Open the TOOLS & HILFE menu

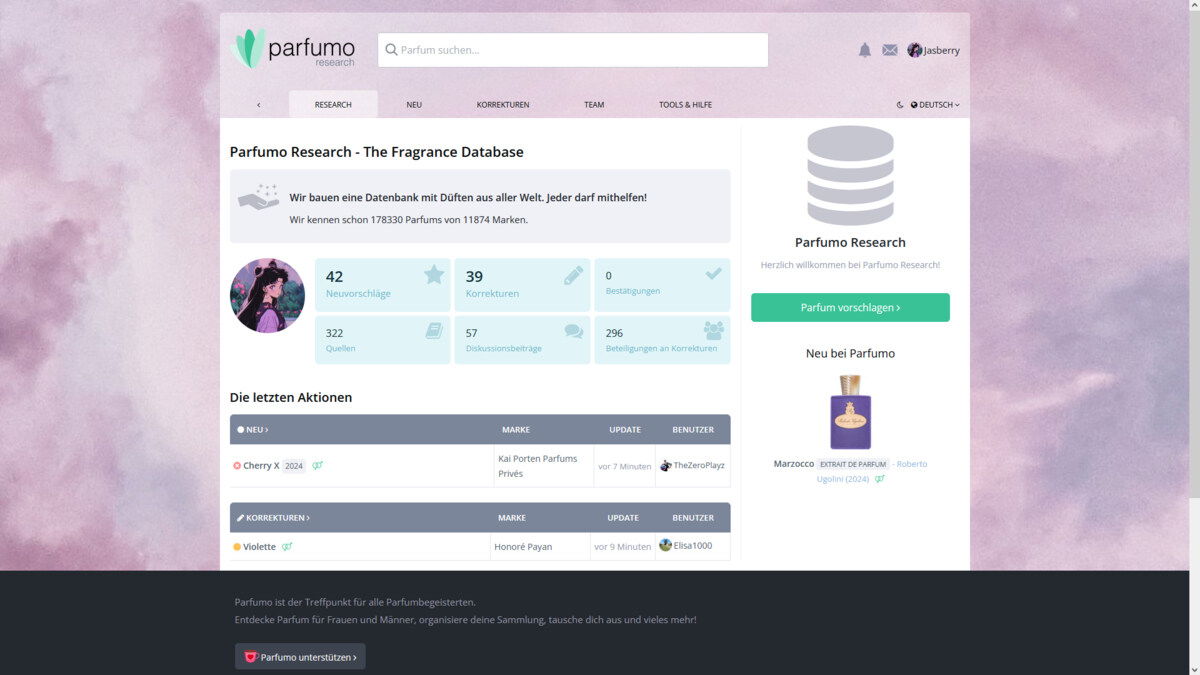click(x=685, y=104)
